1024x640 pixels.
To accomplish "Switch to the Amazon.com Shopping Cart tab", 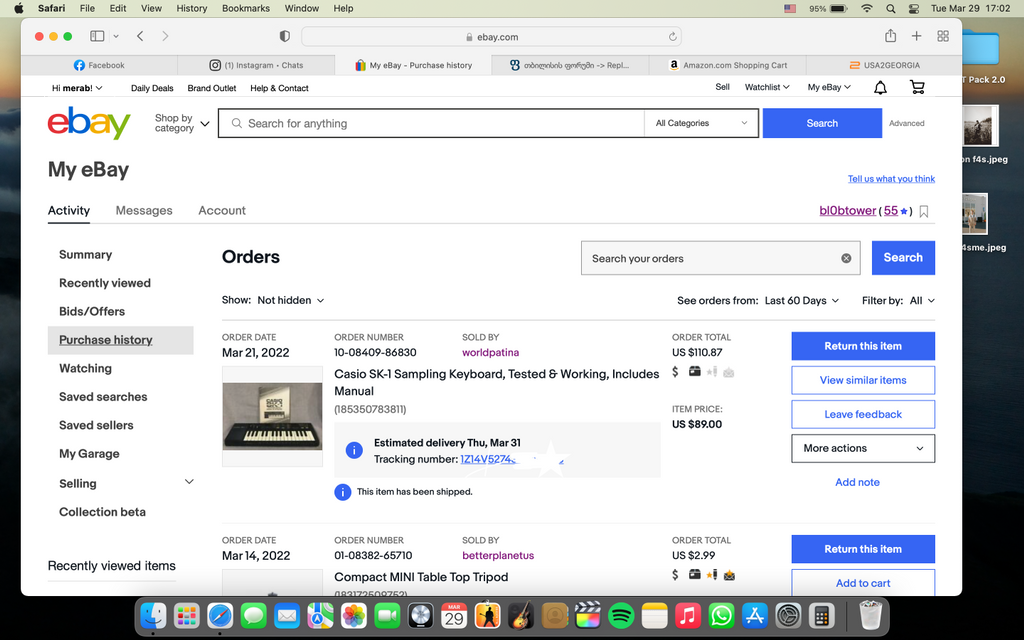I will [728, 65].
